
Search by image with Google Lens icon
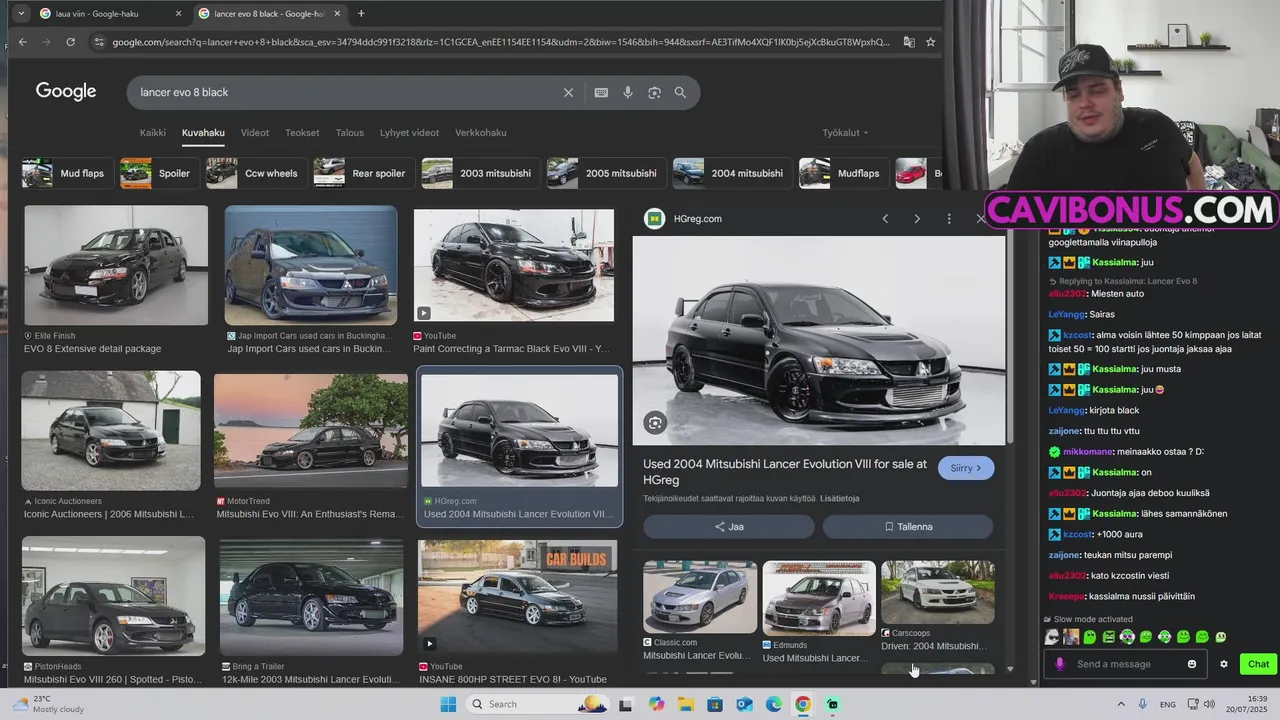pyautogui.click(x=654, y=92)
